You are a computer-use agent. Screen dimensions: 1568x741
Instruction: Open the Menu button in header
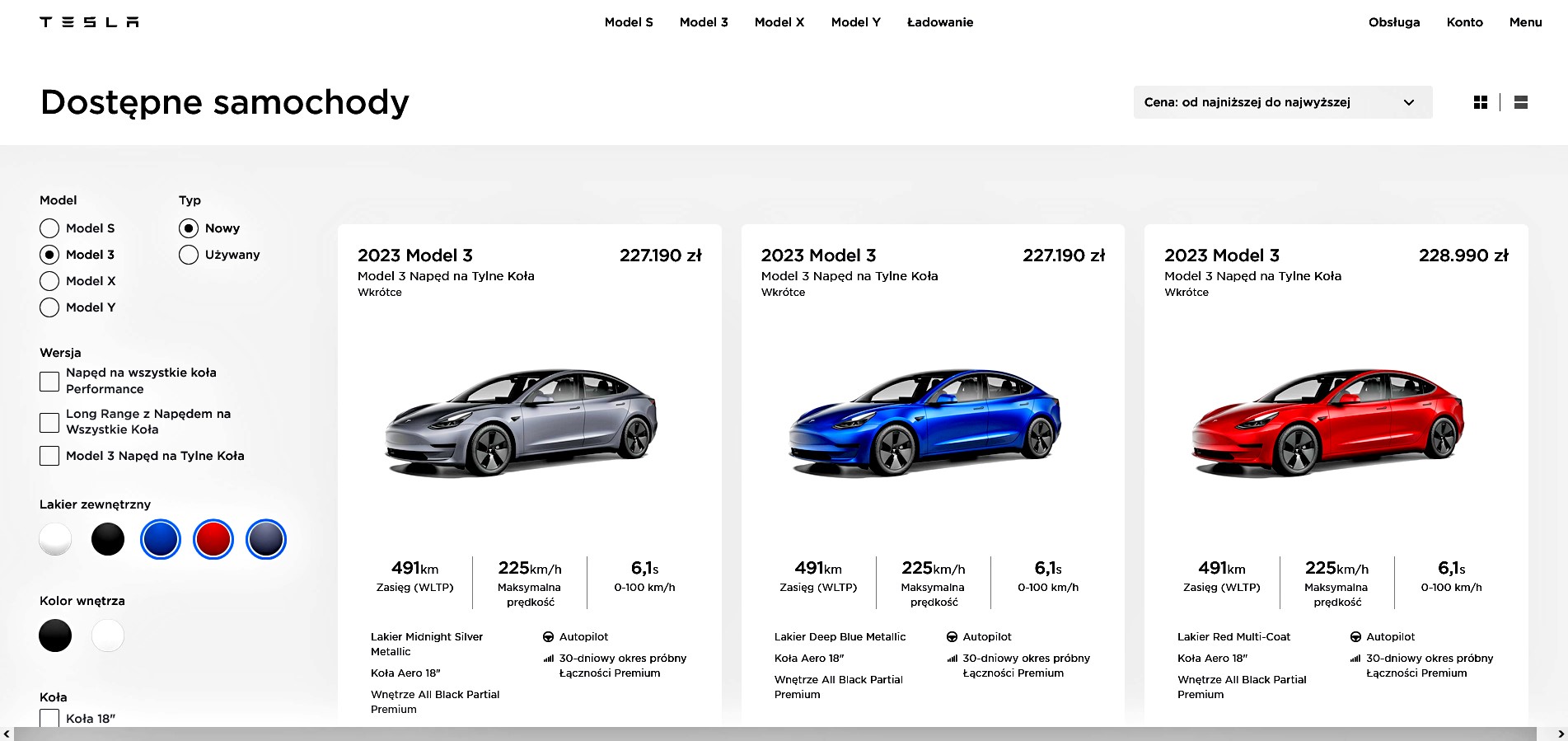point(1526,22)
